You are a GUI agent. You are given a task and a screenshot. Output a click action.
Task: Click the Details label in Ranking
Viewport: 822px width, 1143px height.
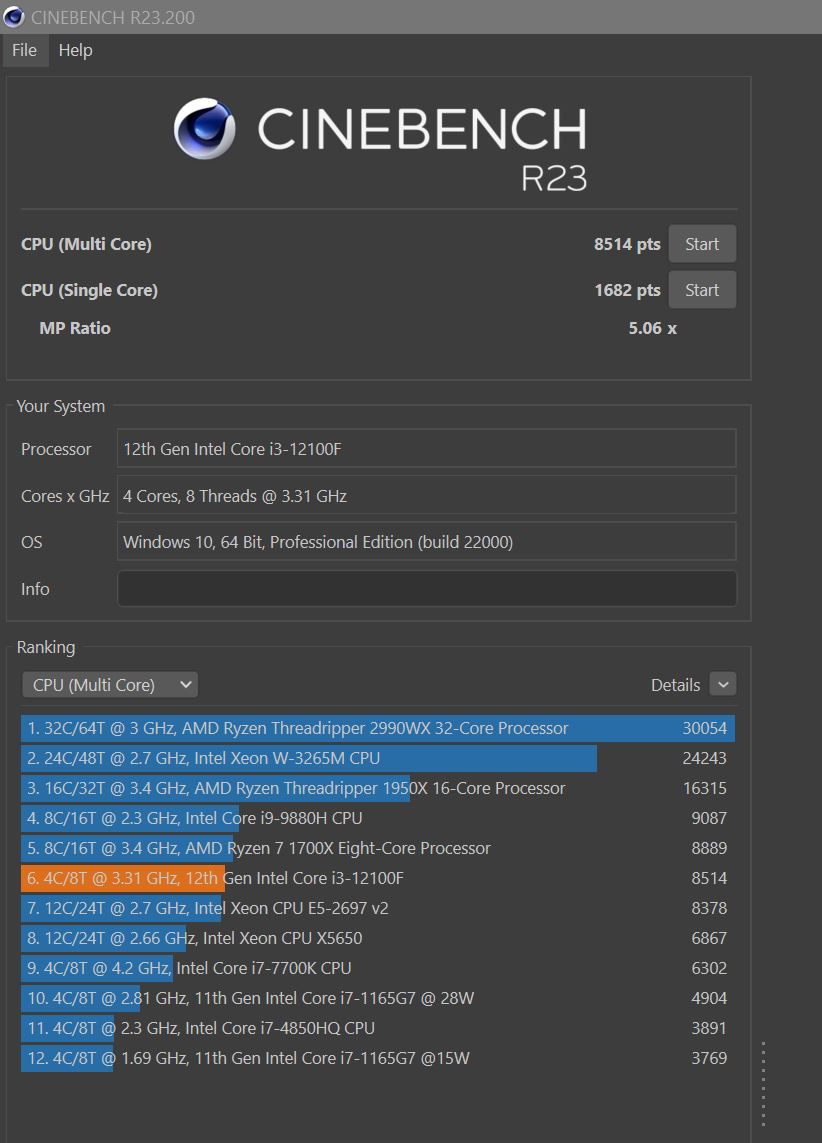click(x=675, y=685)
